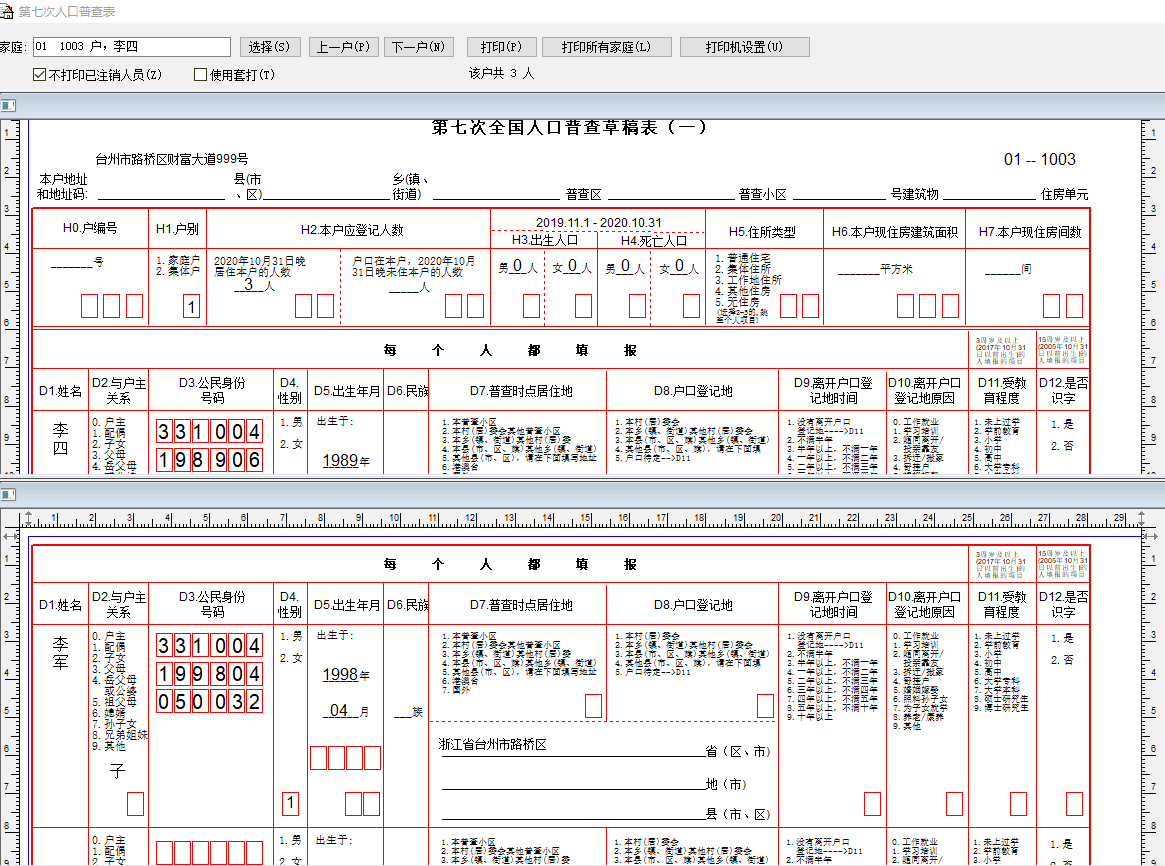The width and height of the screenshot is (1165, 866).
Task: Click the right margin marker on the lower horizontal ruler
Action: 1143,518
